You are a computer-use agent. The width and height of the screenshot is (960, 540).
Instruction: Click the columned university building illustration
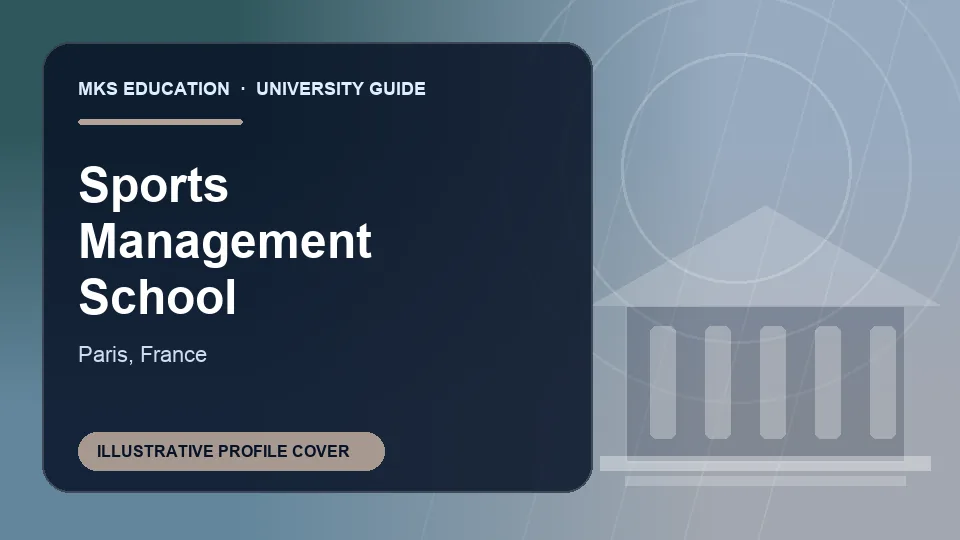[765, 347]
